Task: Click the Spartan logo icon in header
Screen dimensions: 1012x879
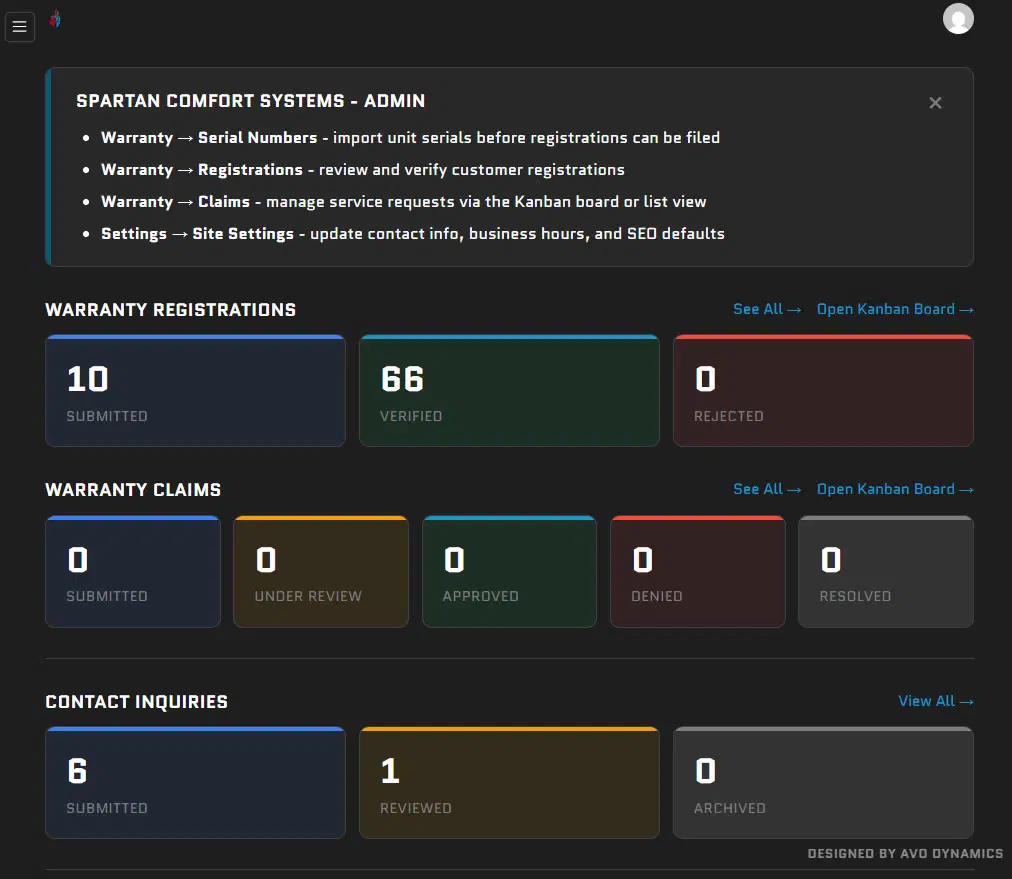Action: (x=56, y=19)
